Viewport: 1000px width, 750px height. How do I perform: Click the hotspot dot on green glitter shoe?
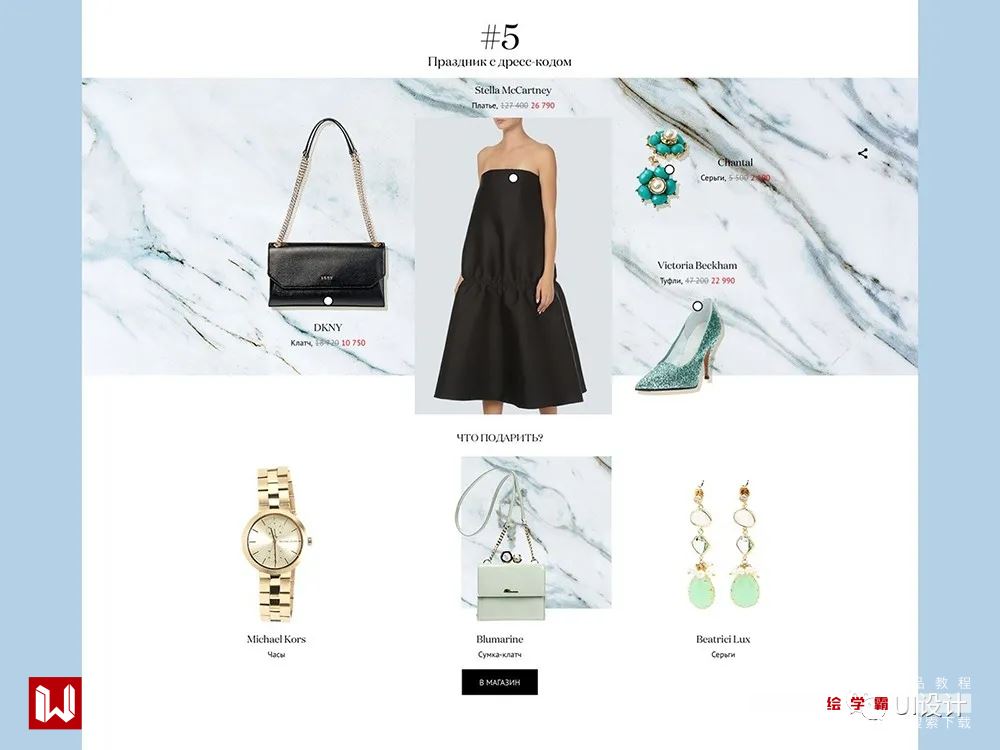[698, 306]
